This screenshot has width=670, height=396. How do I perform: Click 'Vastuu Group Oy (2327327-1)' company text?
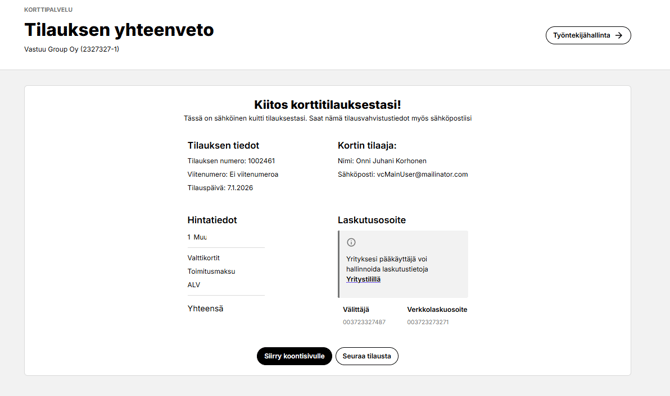(x=72, y=50)
